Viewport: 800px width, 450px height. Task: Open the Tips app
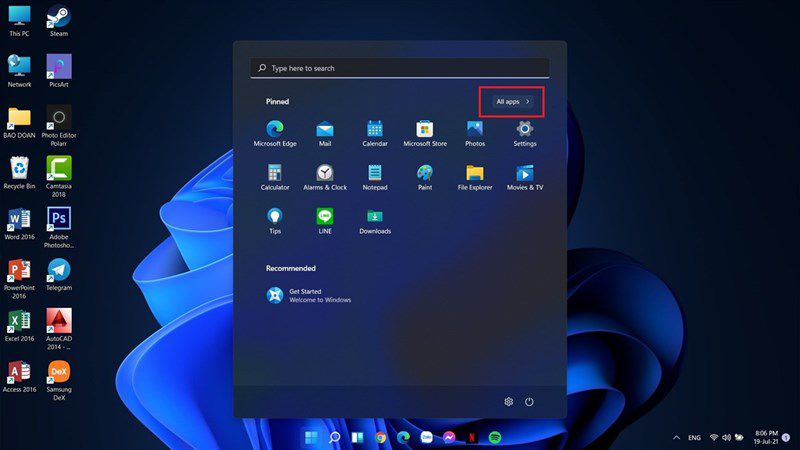(x=274, y=221)
